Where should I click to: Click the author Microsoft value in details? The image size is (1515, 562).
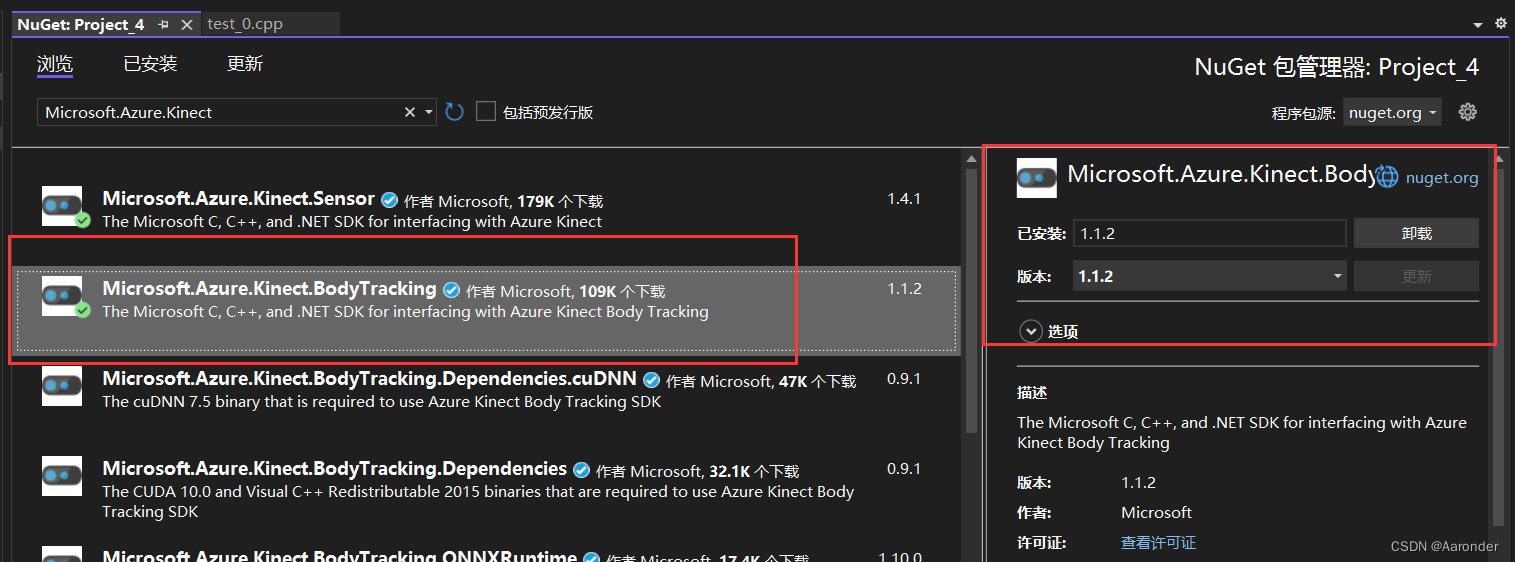click(1156, 512)
